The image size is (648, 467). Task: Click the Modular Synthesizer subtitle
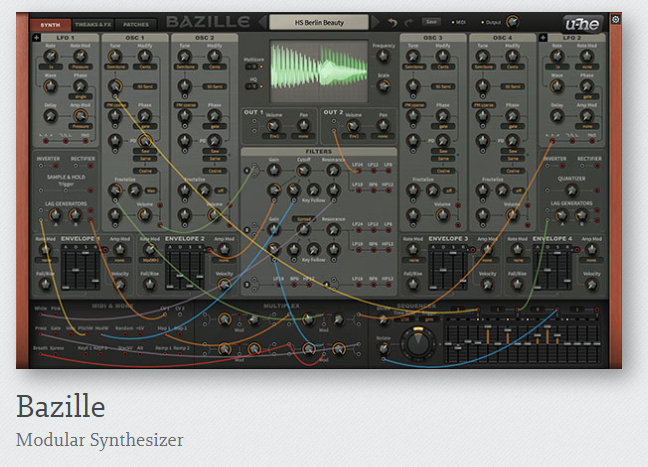[x=100, y=440]
